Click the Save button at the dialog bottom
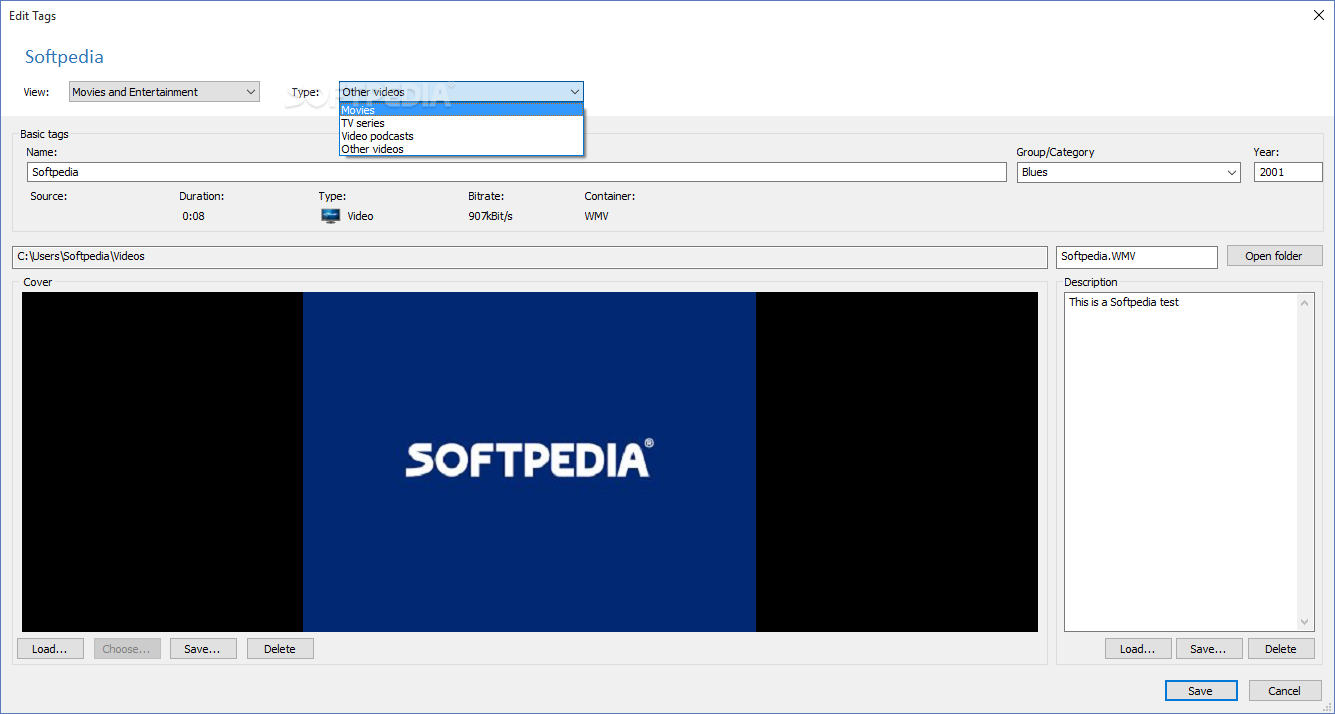1335x714 pixels. click(1201, 691)
